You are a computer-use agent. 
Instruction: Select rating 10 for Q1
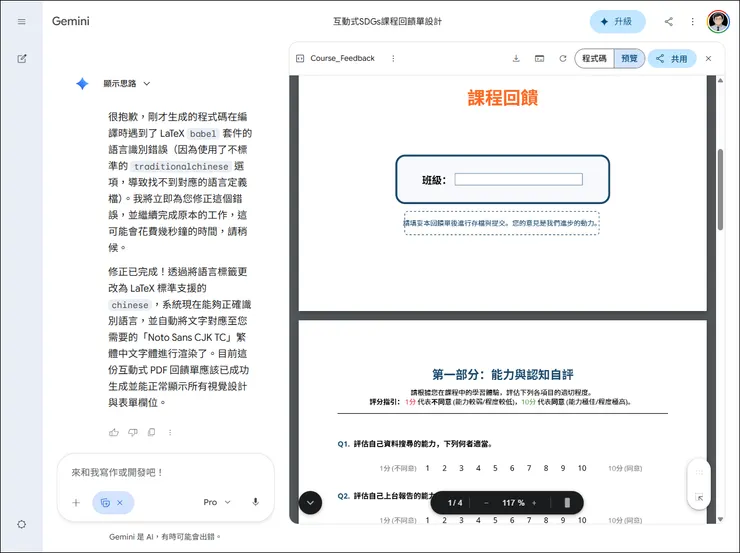[582, 468]
